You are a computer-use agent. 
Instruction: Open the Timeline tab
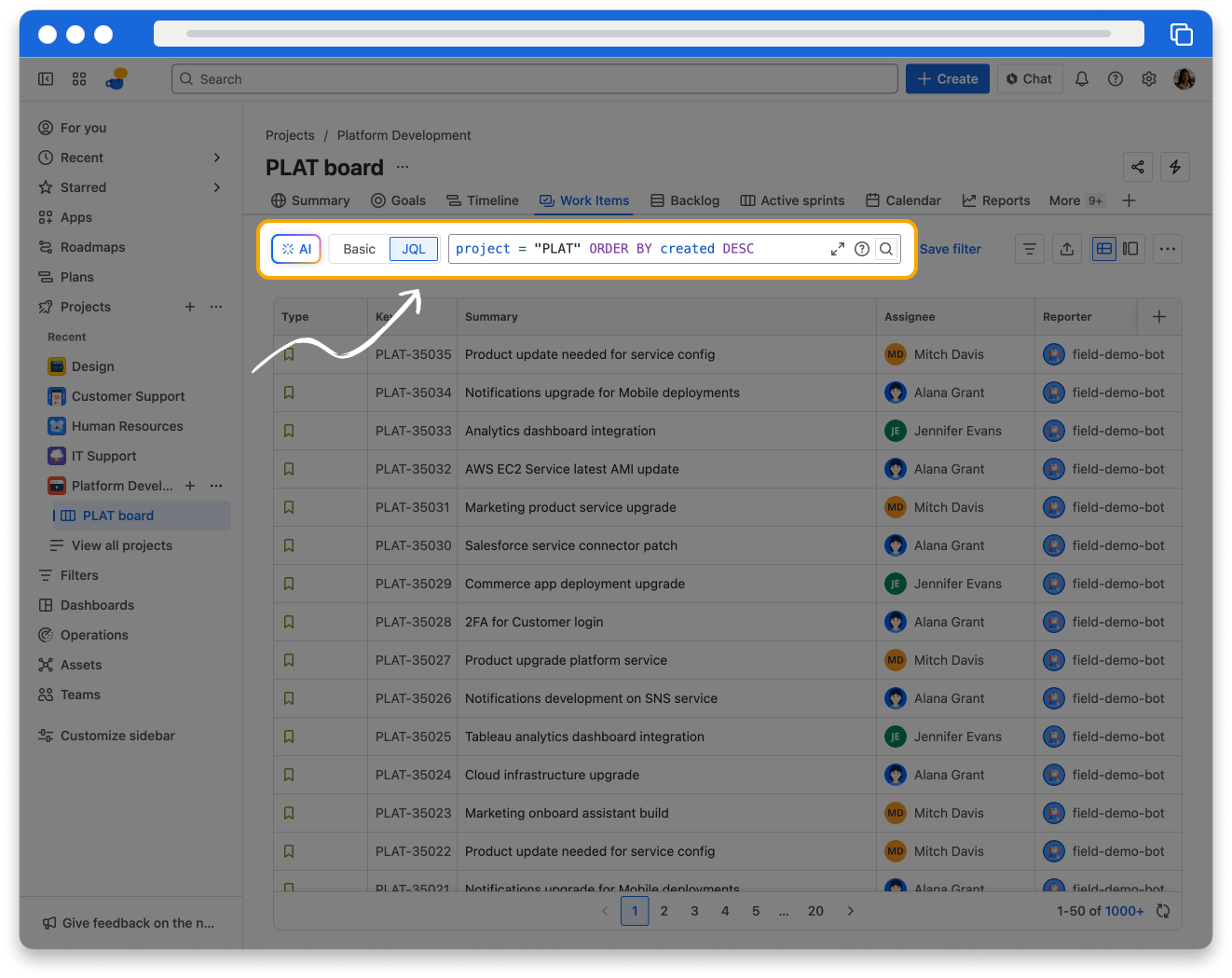pos(482,200)
